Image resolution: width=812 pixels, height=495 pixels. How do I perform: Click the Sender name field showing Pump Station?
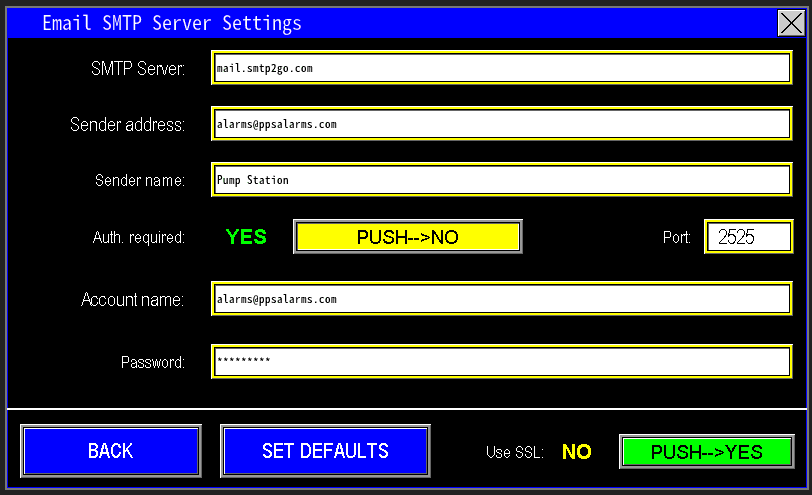502,180
